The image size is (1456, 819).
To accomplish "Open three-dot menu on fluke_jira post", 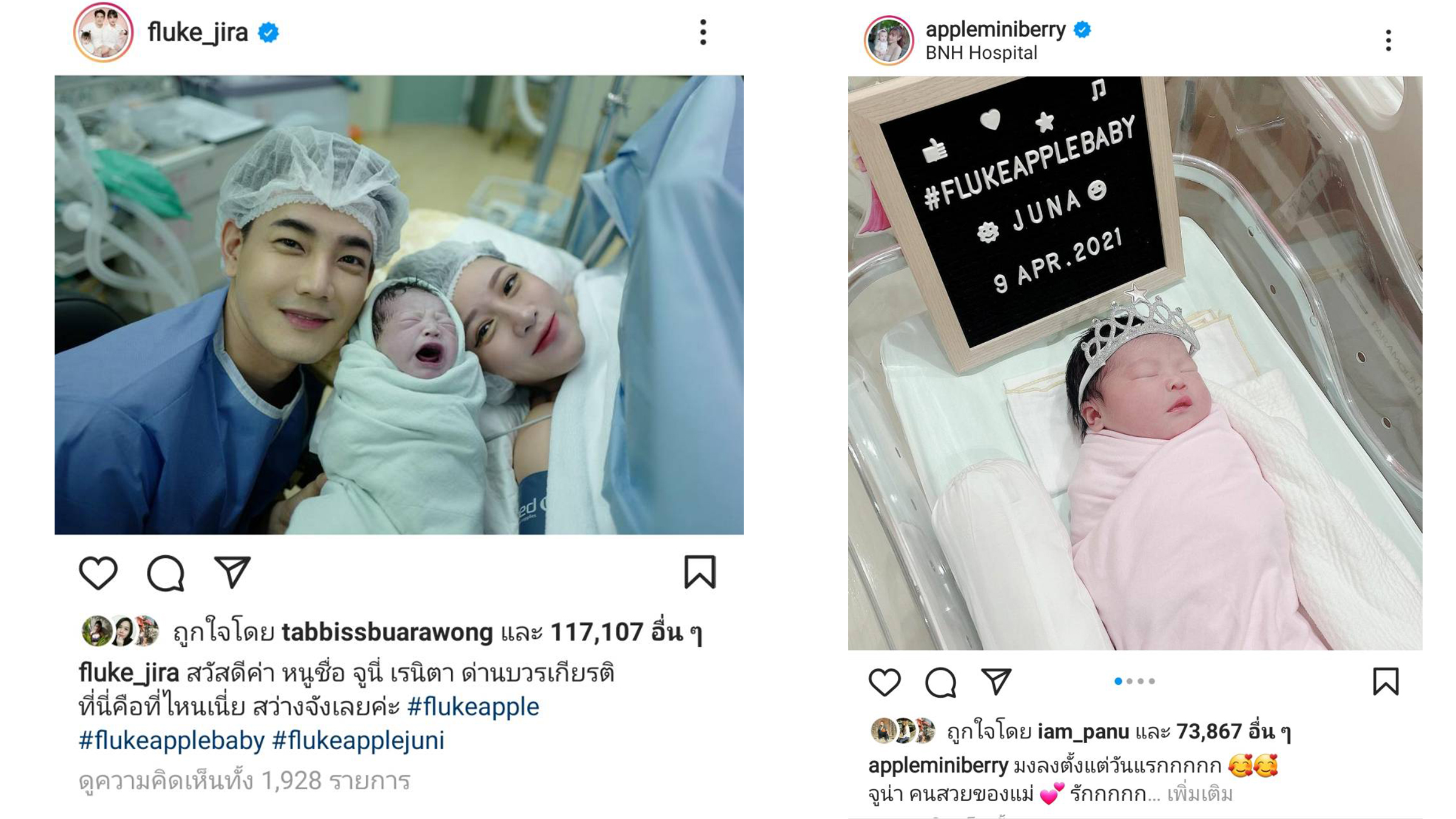I will (703, 32).
